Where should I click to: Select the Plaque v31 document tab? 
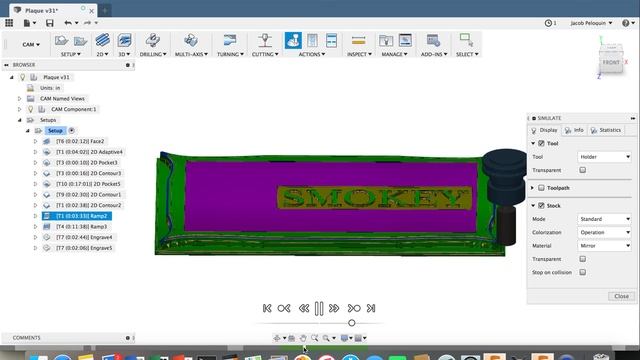point(53,10)
